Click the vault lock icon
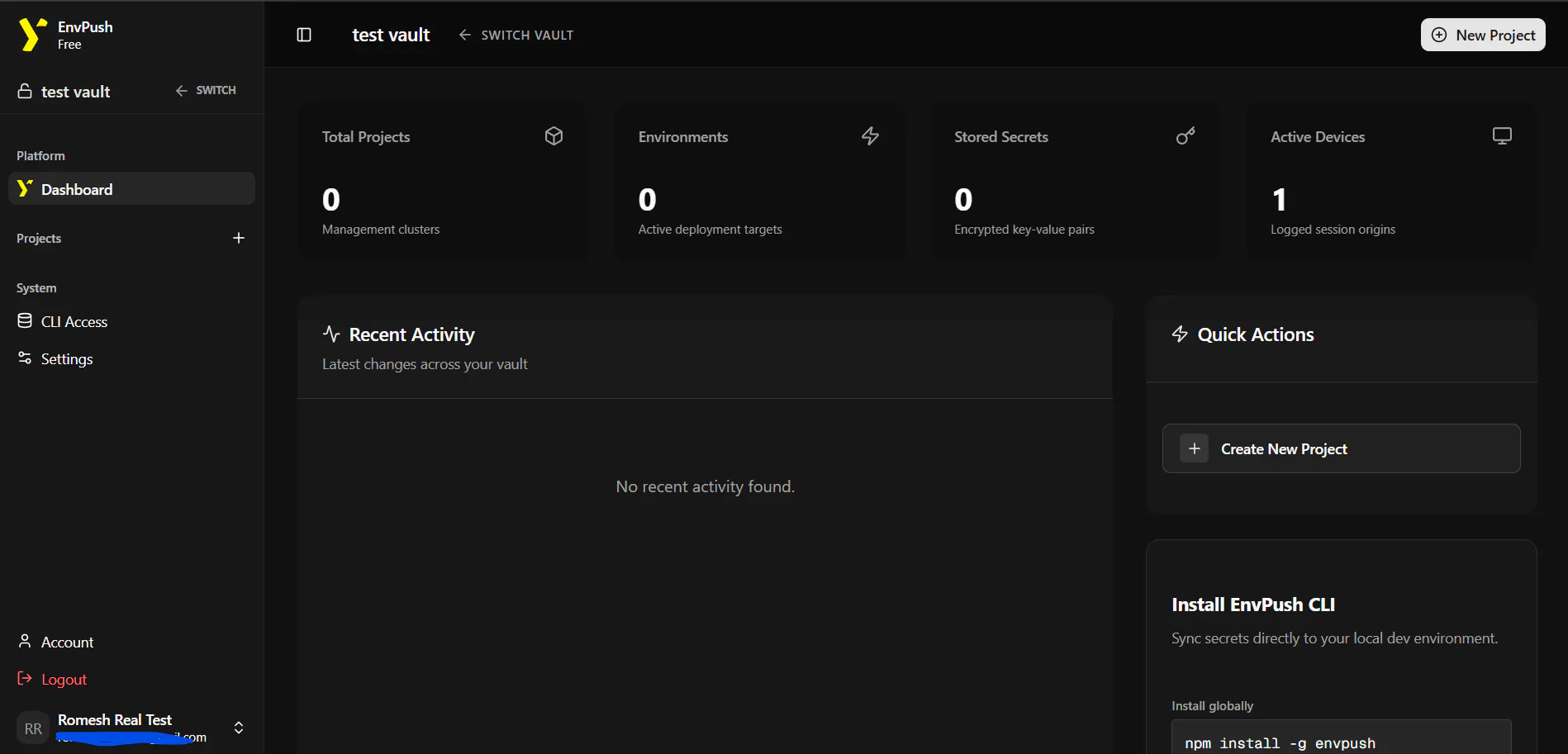This screenshot has width=1568, height=754. [25, 91]
